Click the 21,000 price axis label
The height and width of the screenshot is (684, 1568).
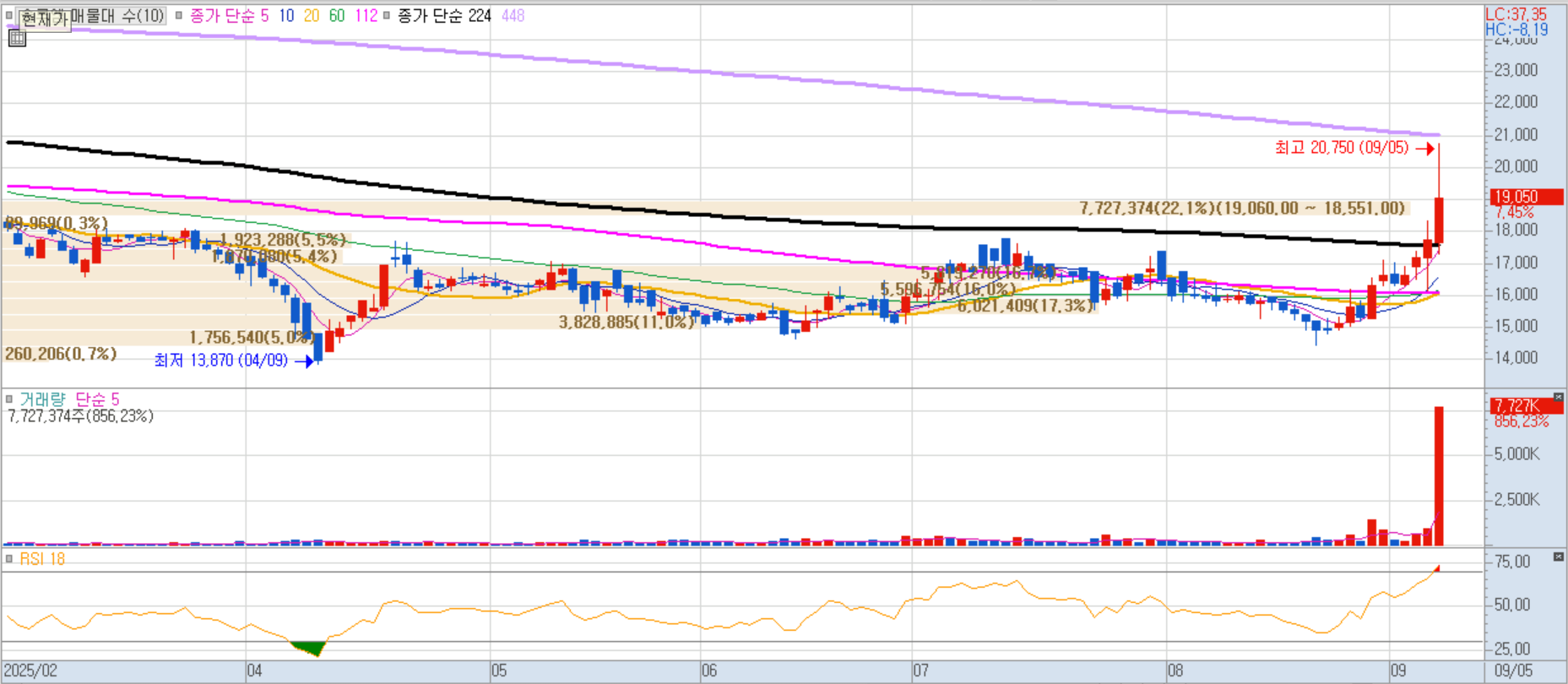tap(1516, 134)
